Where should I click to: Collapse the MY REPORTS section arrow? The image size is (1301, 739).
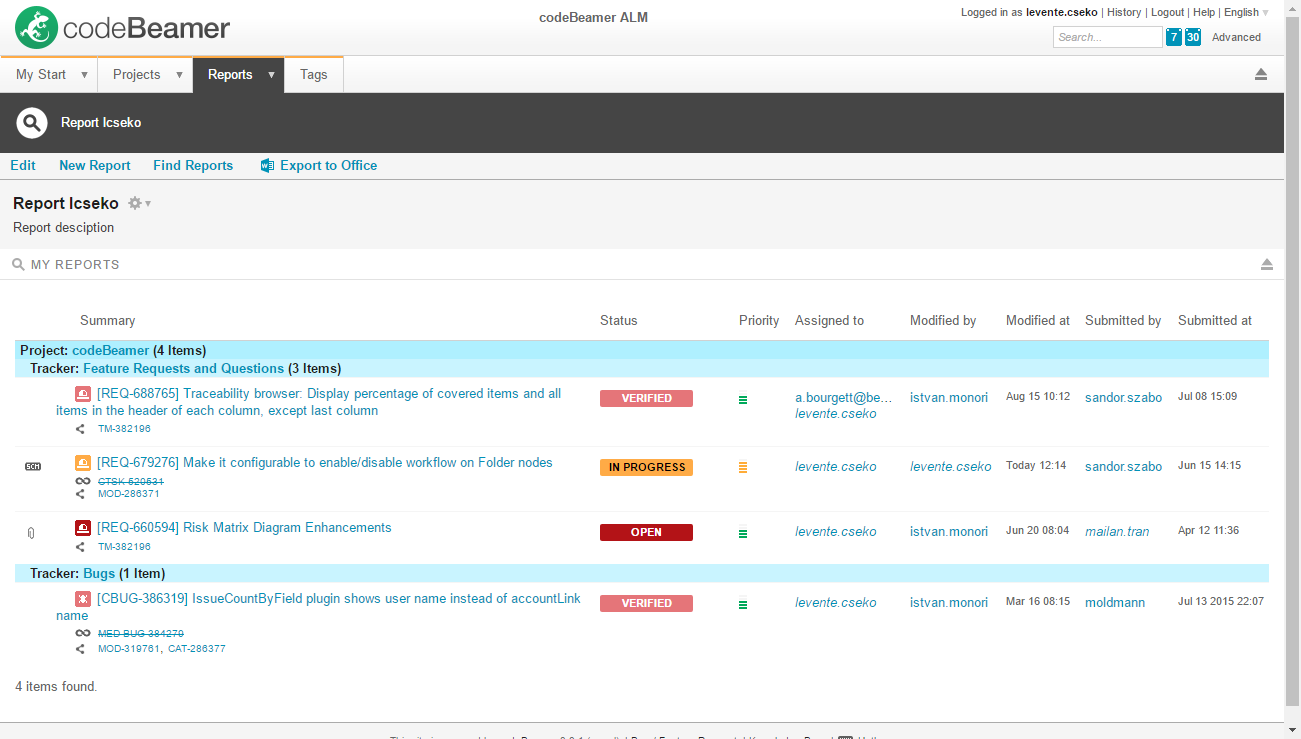[x=1267, y=264]
